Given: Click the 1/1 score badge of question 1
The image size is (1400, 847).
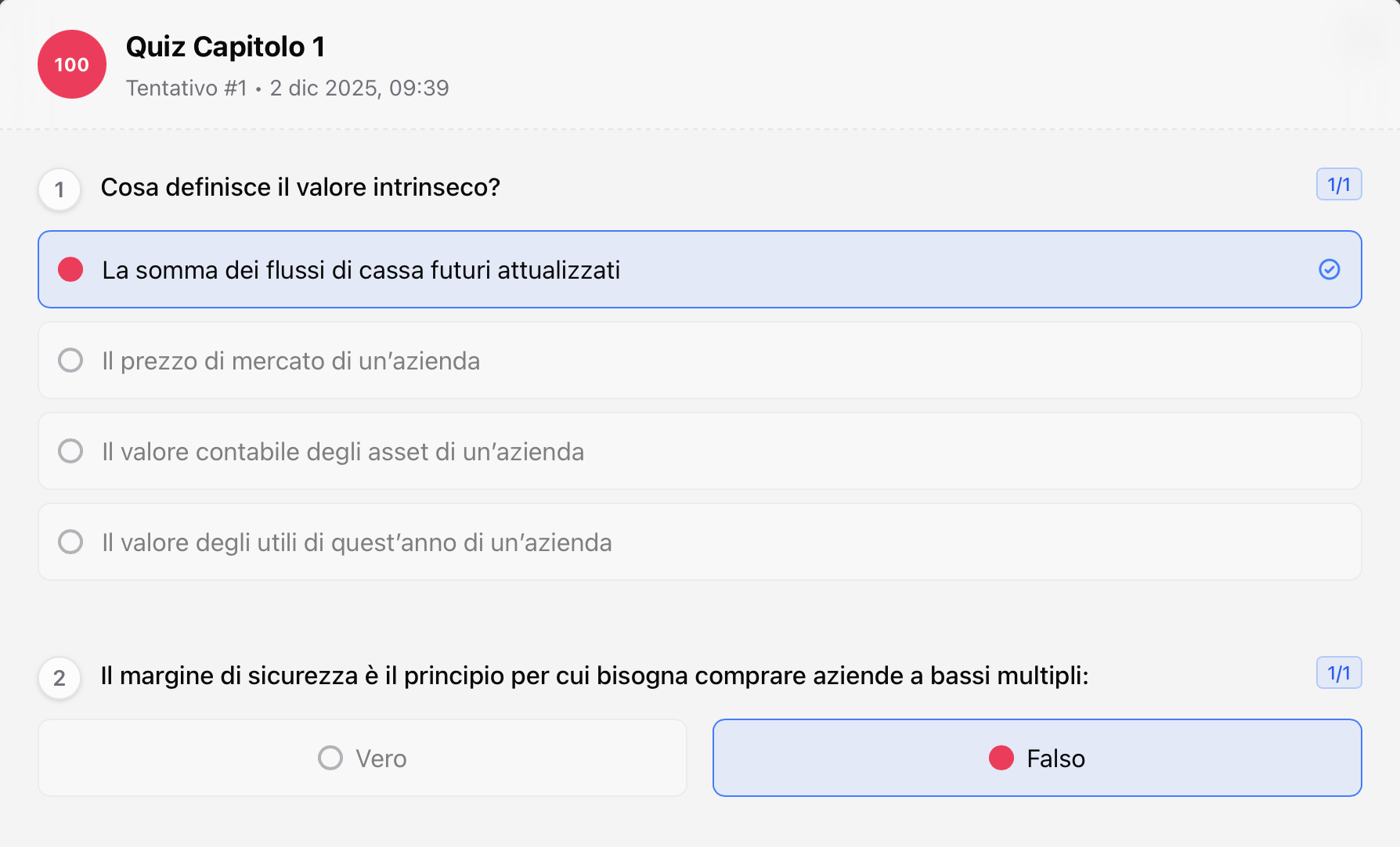Looking at the screenshot, I should (x=1338, y=185).
